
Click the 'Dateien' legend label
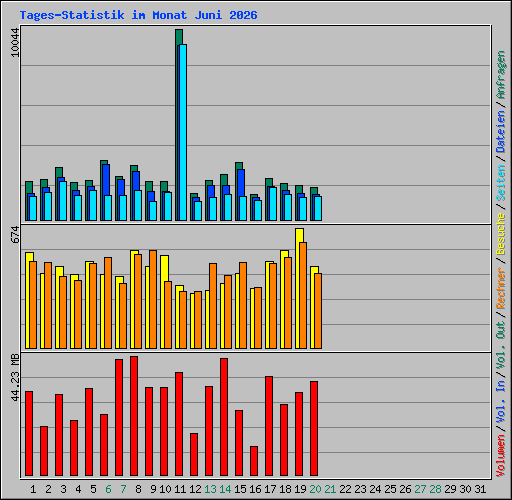pos(501,132)
